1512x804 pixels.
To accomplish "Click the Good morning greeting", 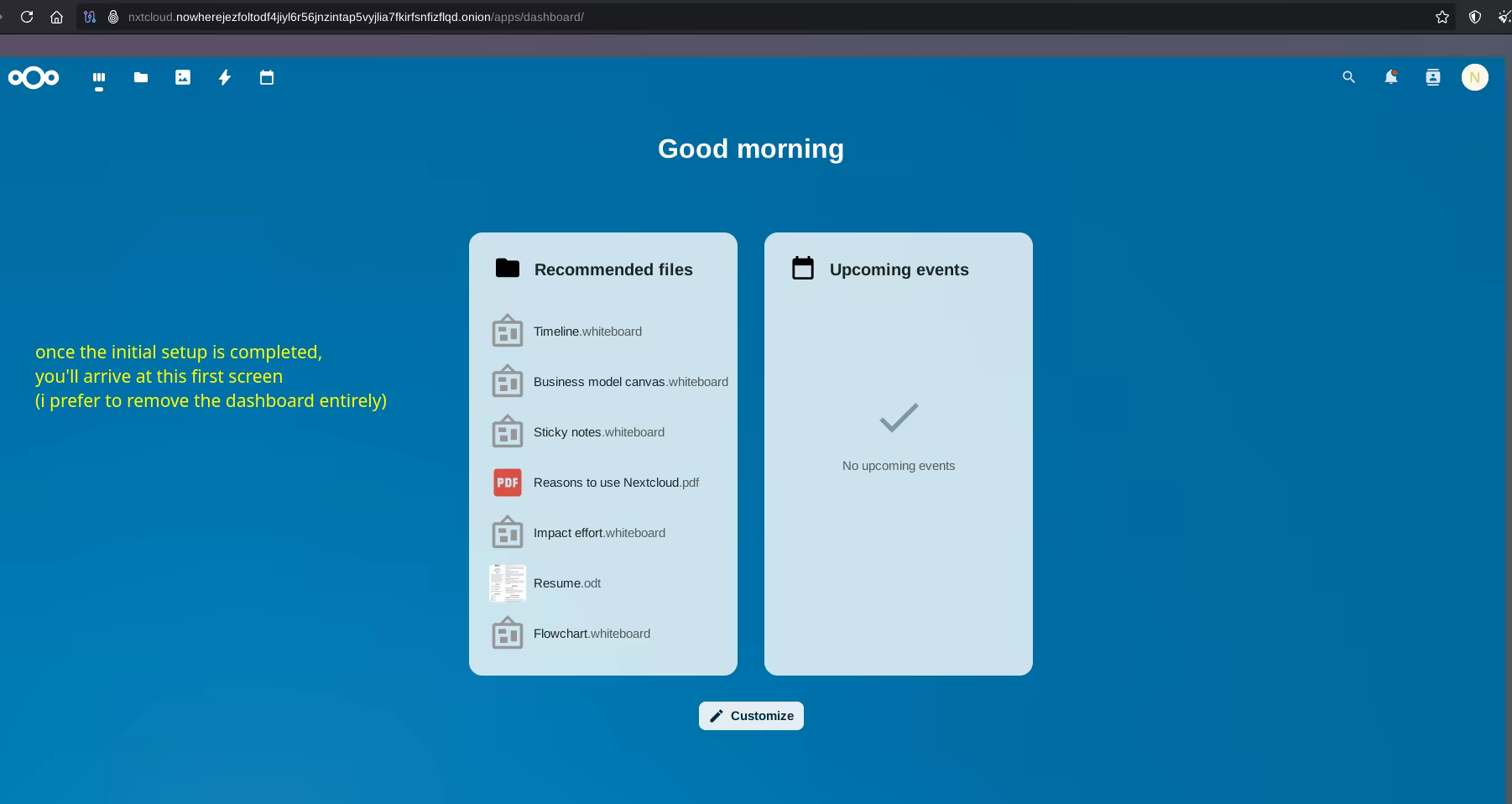I will pyautogui.click(x=751, y=149).
